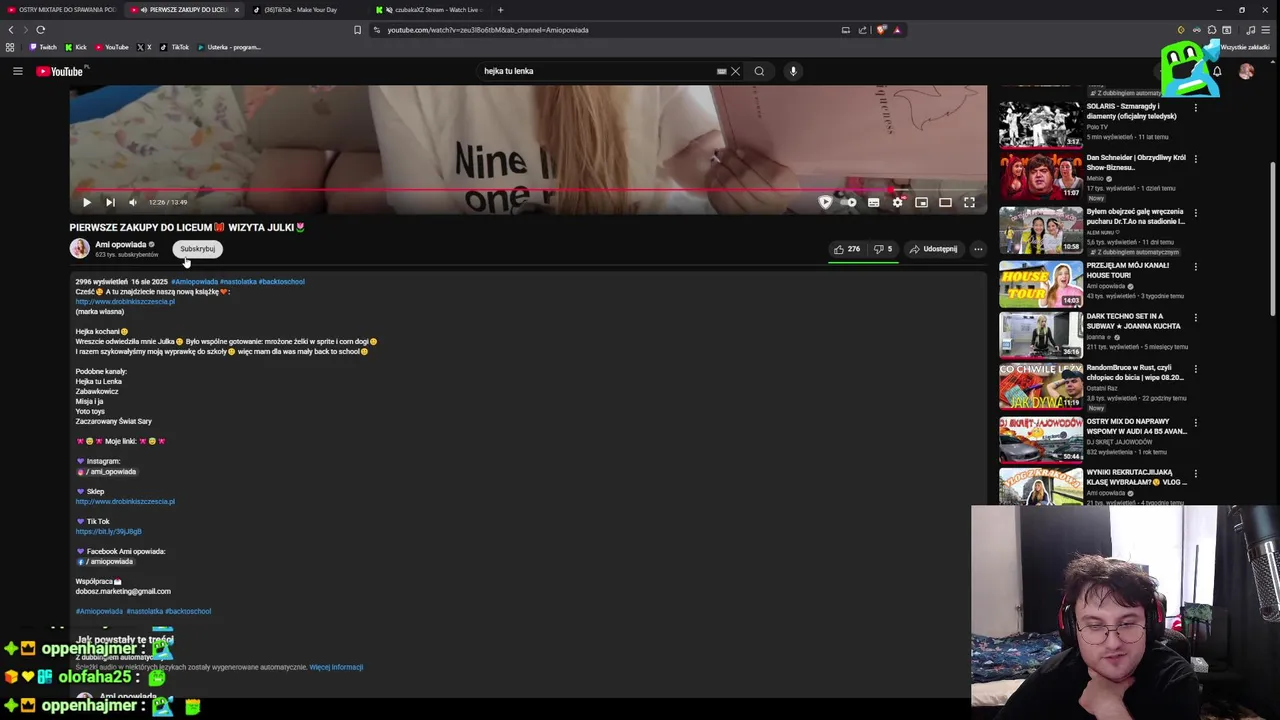This screenshot has height=720, width=1280.
Task: Open the Ami opowiada channel avatar
Action: pos(79,248)
